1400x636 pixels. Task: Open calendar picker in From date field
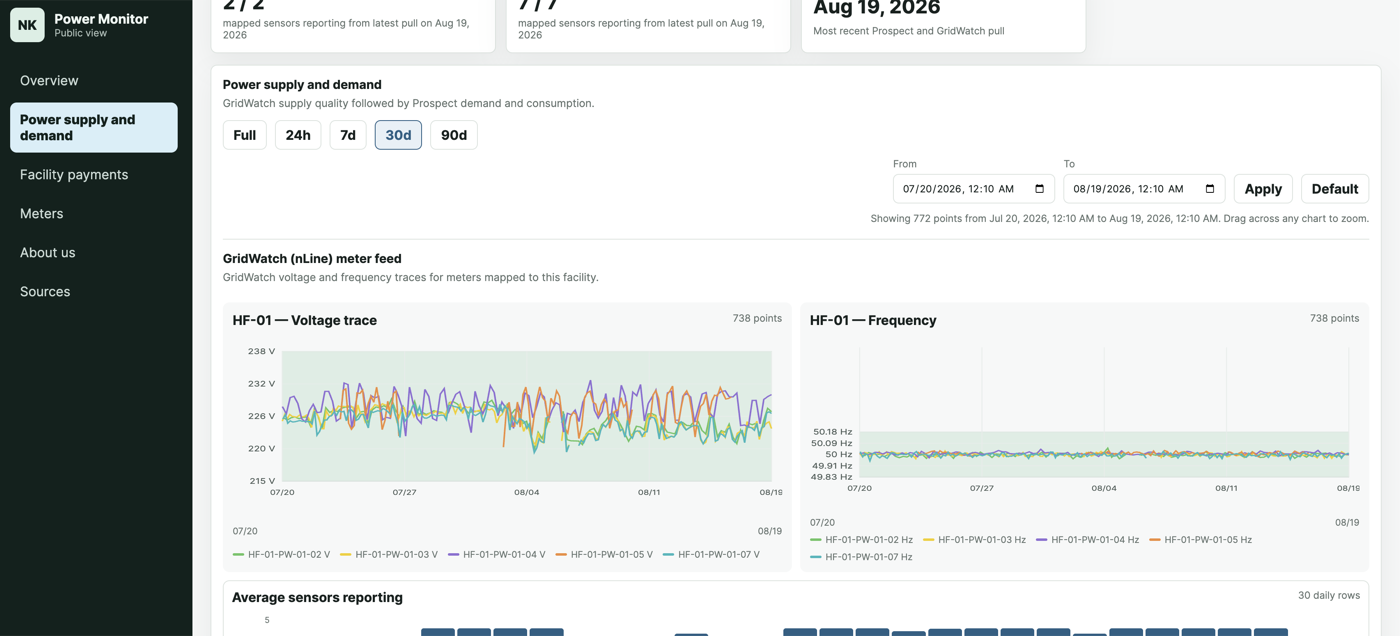point(1039,189)
